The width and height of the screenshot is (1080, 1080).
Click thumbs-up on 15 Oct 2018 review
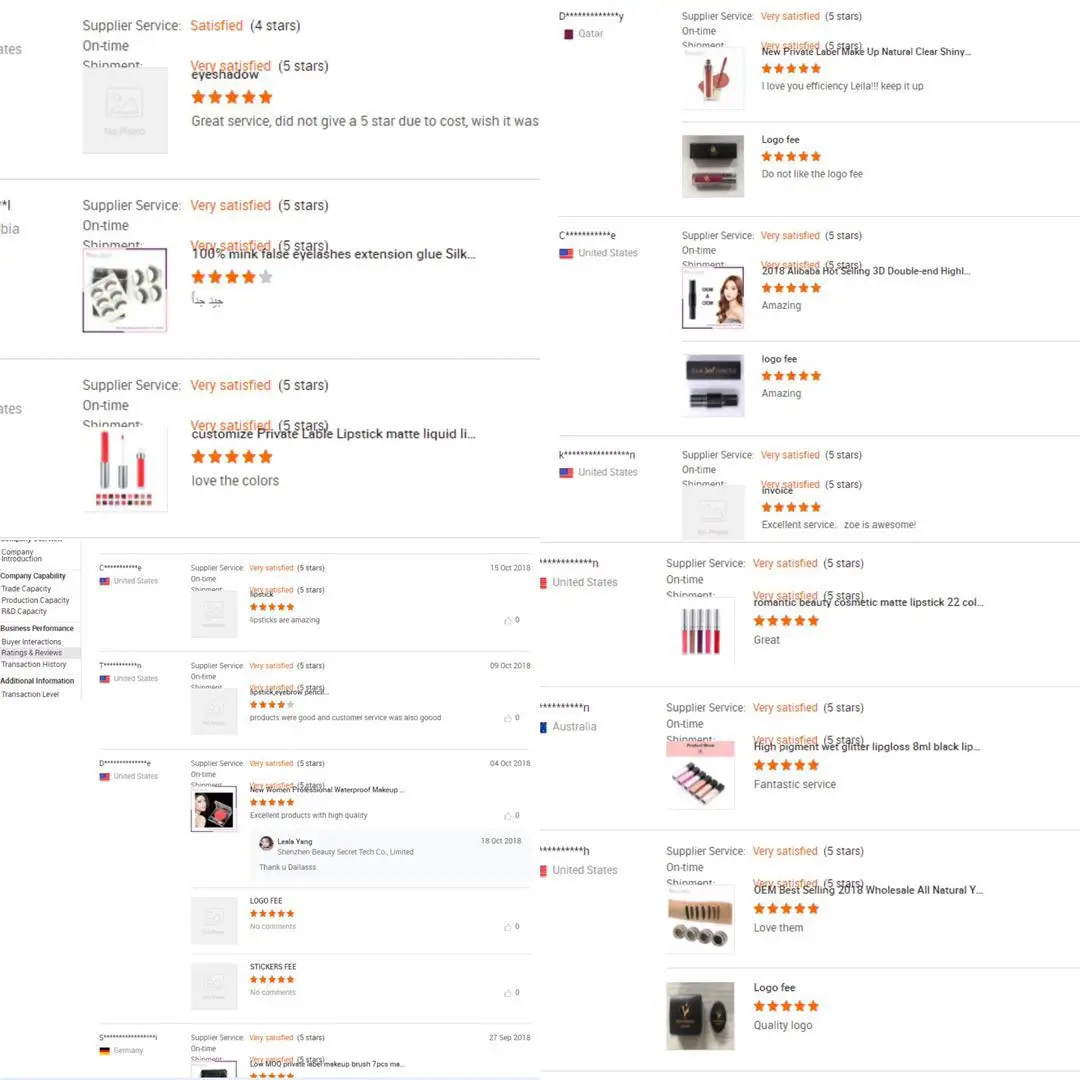[x=508, y=621]
